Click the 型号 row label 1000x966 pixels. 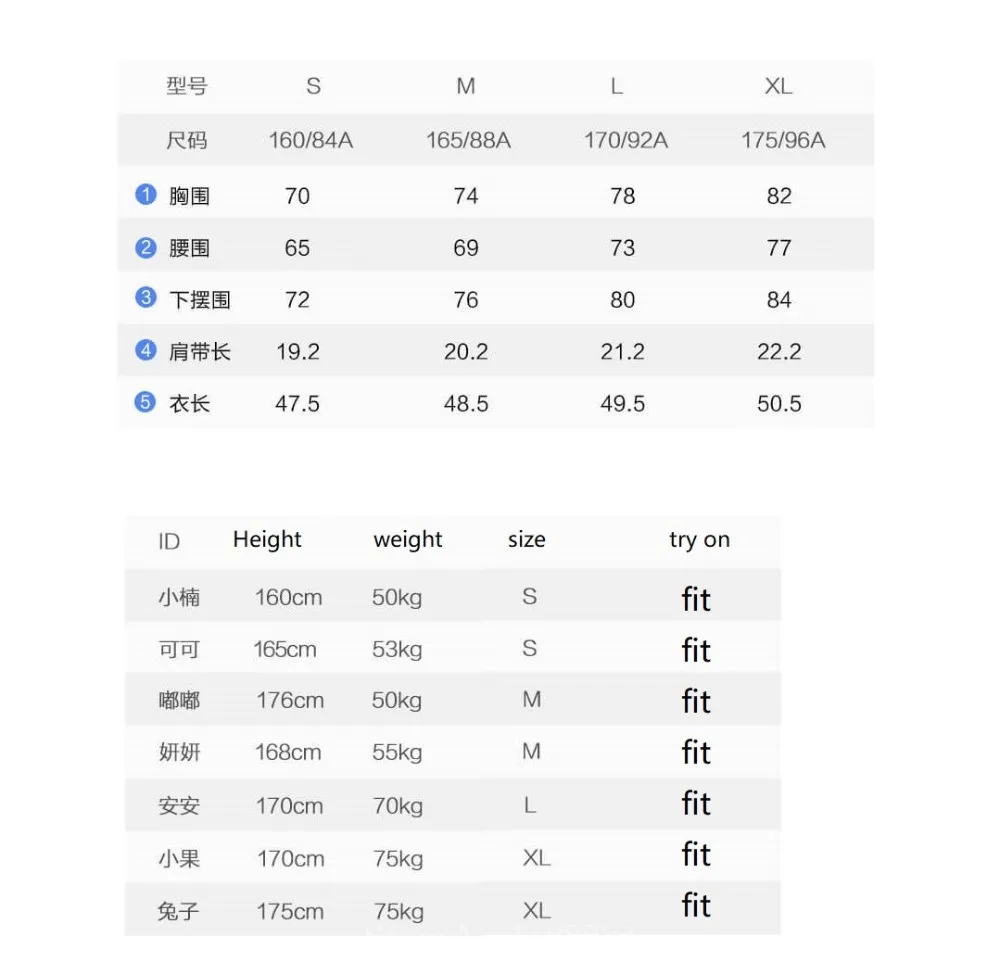187,86
